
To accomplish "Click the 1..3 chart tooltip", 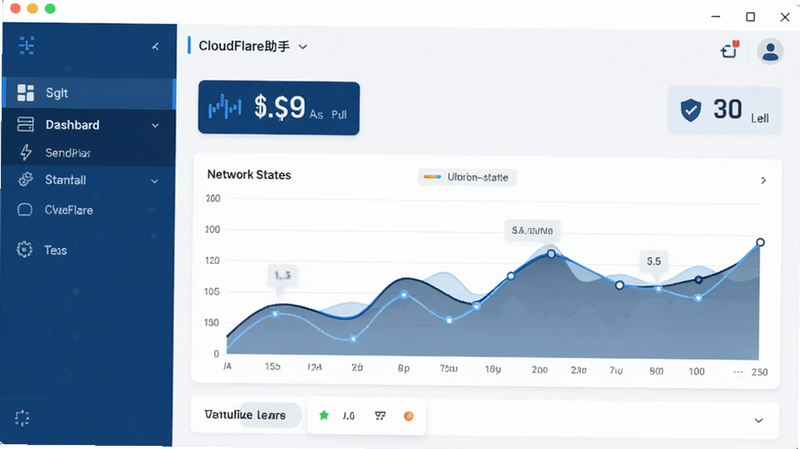I will tap(282, 276).
